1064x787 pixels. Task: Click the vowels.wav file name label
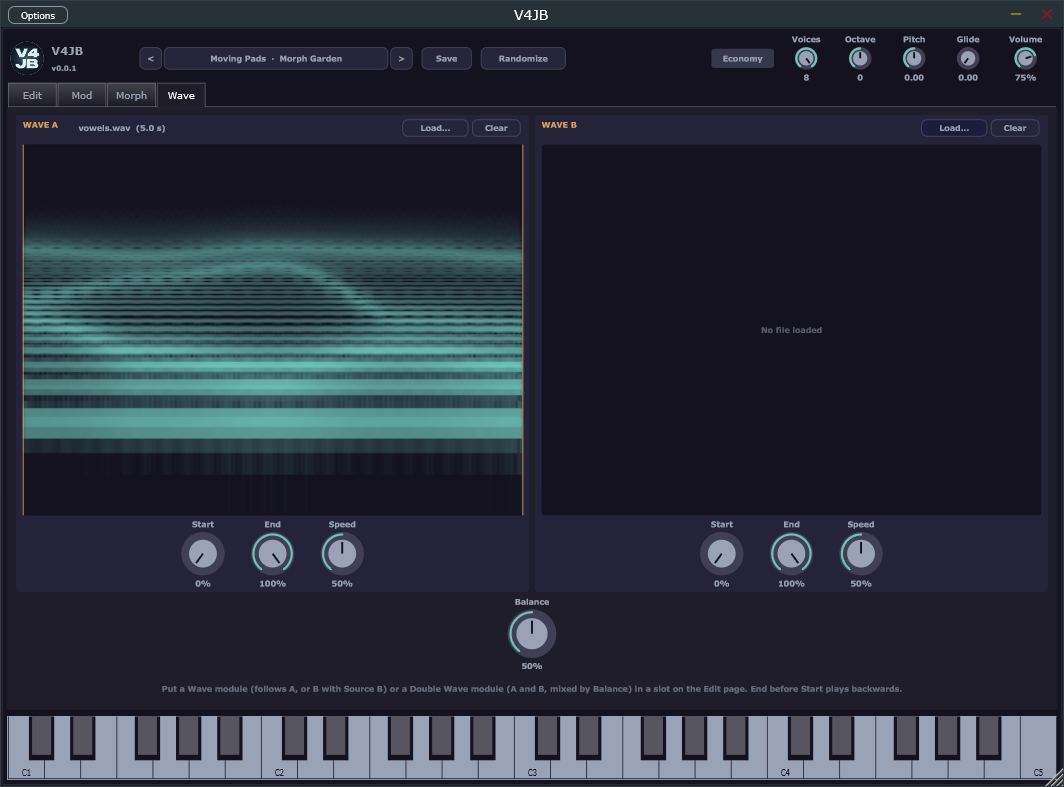tap(121, 128)
